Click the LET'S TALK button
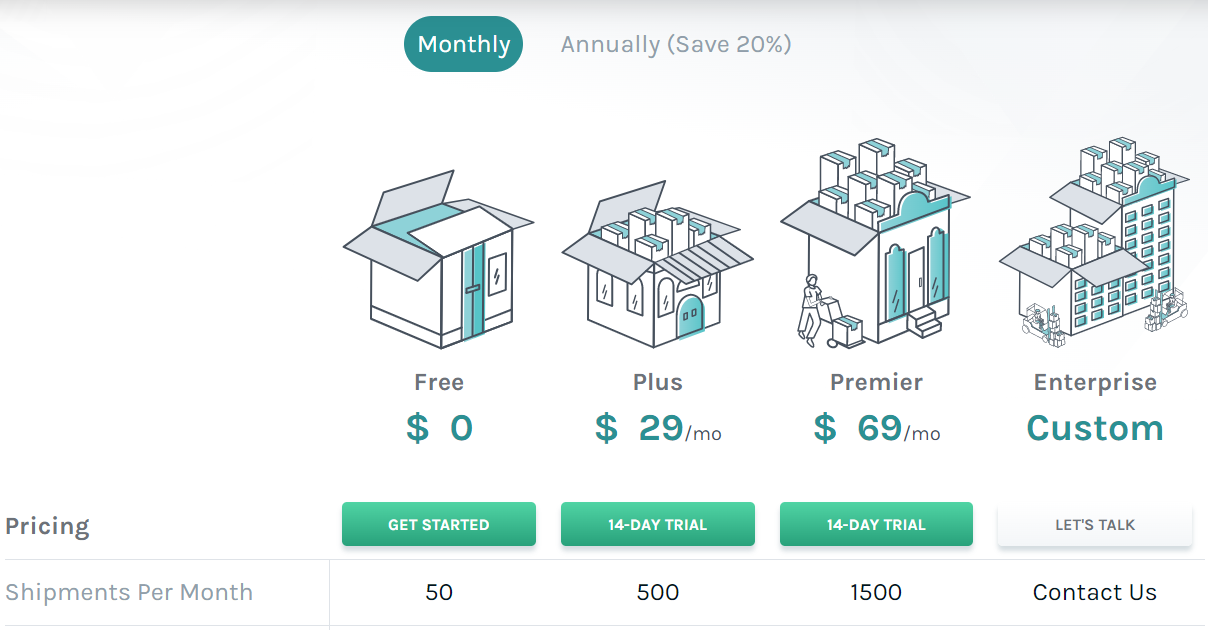 point(1095,524)
